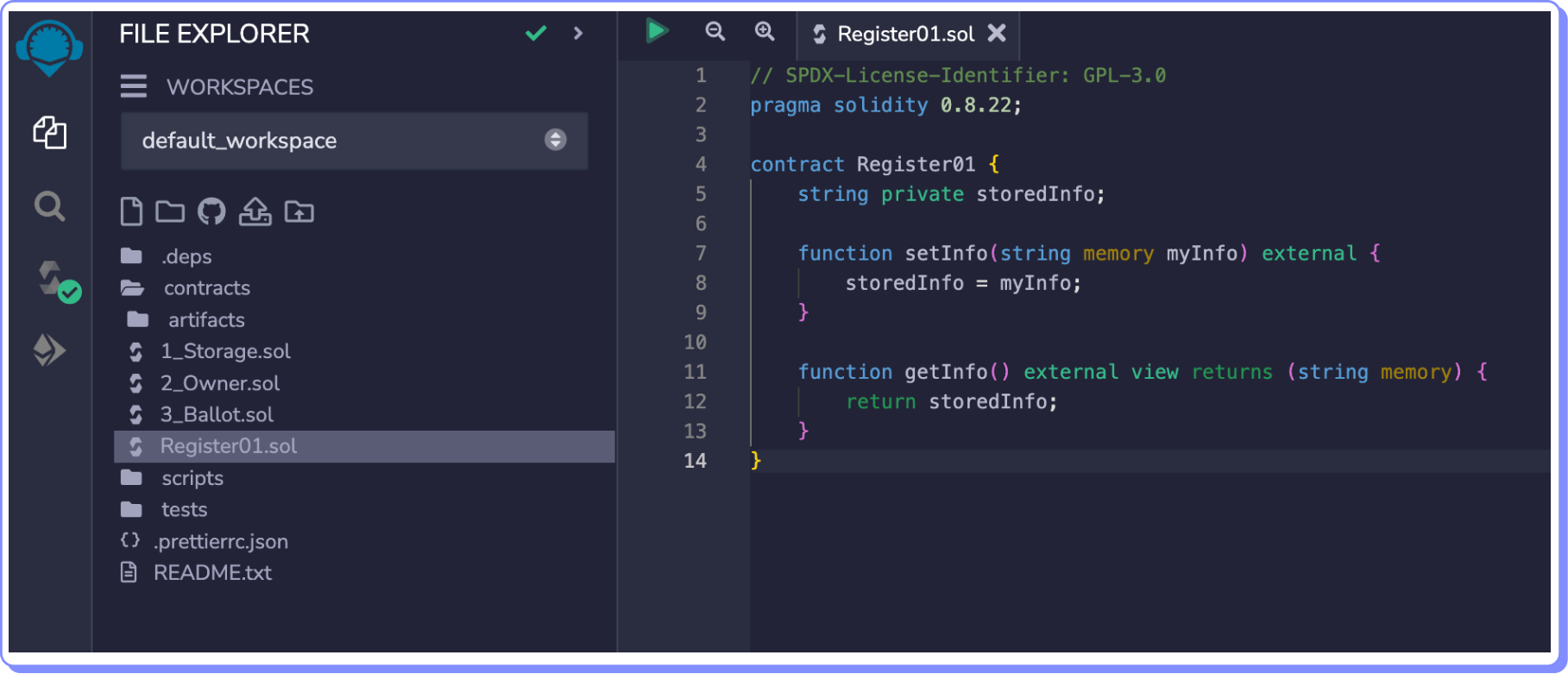Image resolution: width=1568 pixels, height=674 pixels.
Task: Zoom out the editor font
Action: (x=715, y=32)
